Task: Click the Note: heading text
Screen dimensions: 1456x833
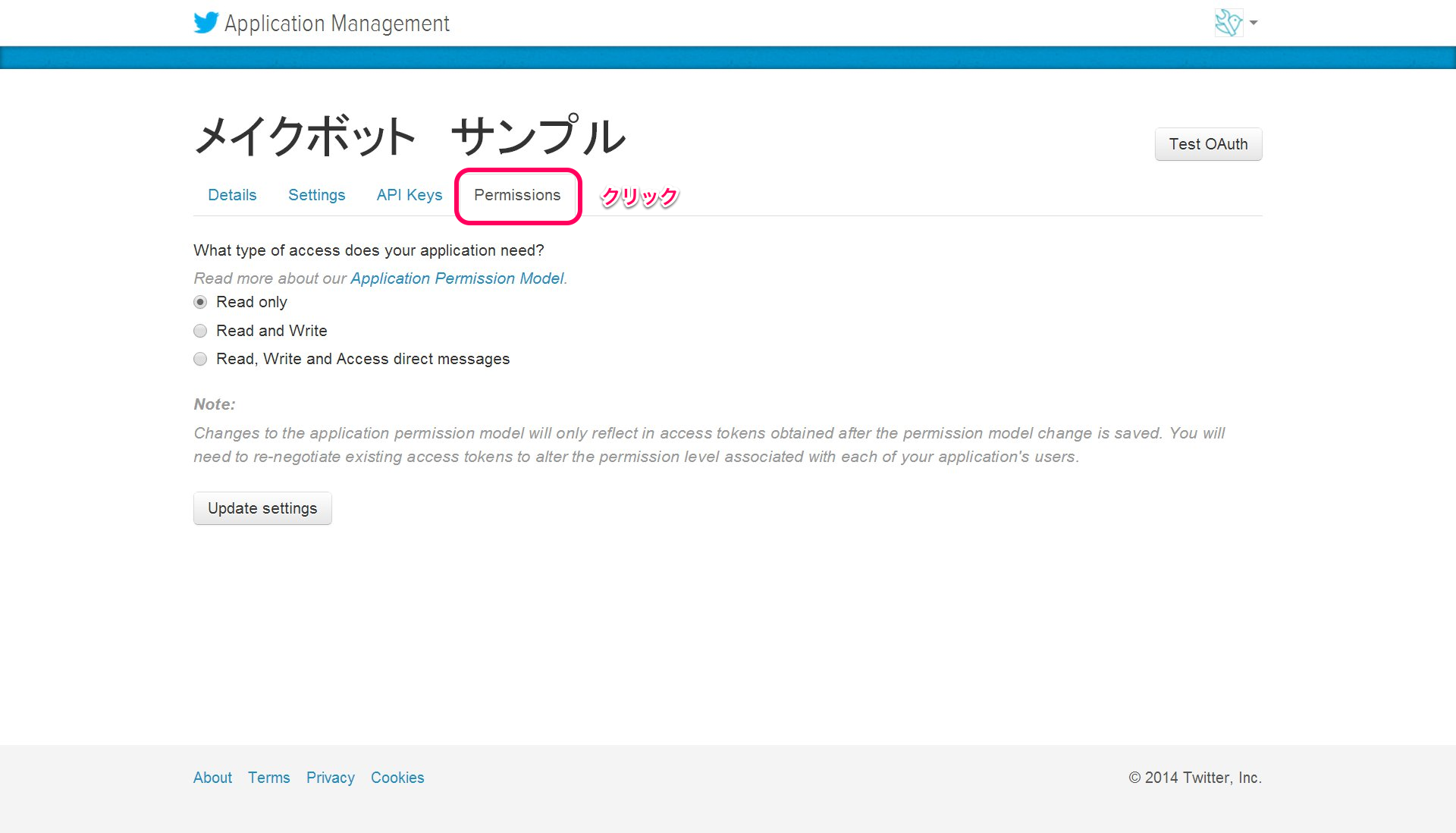Action: pyautogui.click(x=215, y=404)
